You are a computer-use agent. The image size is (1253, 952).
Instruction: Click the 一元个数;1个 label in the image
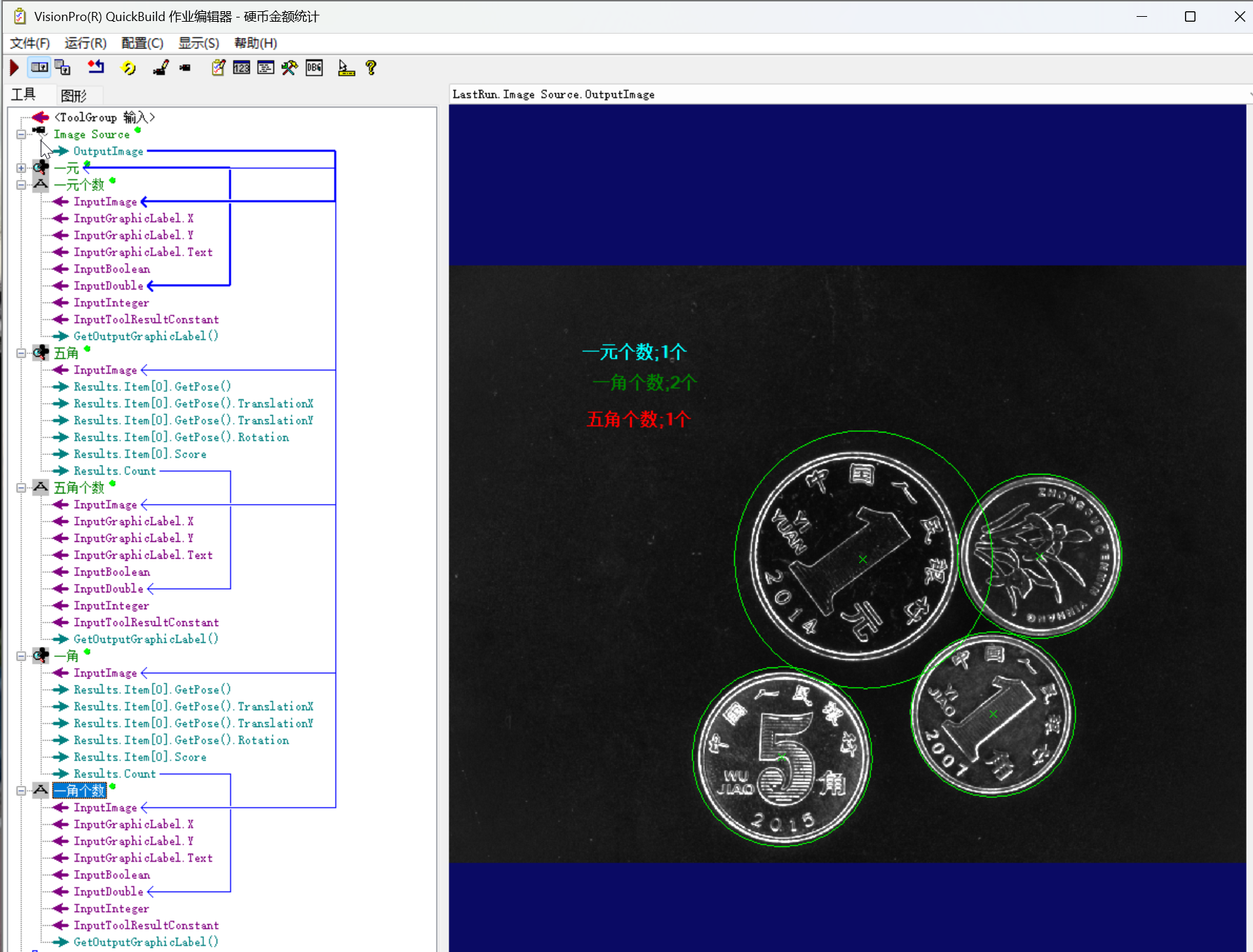point(635,352)
